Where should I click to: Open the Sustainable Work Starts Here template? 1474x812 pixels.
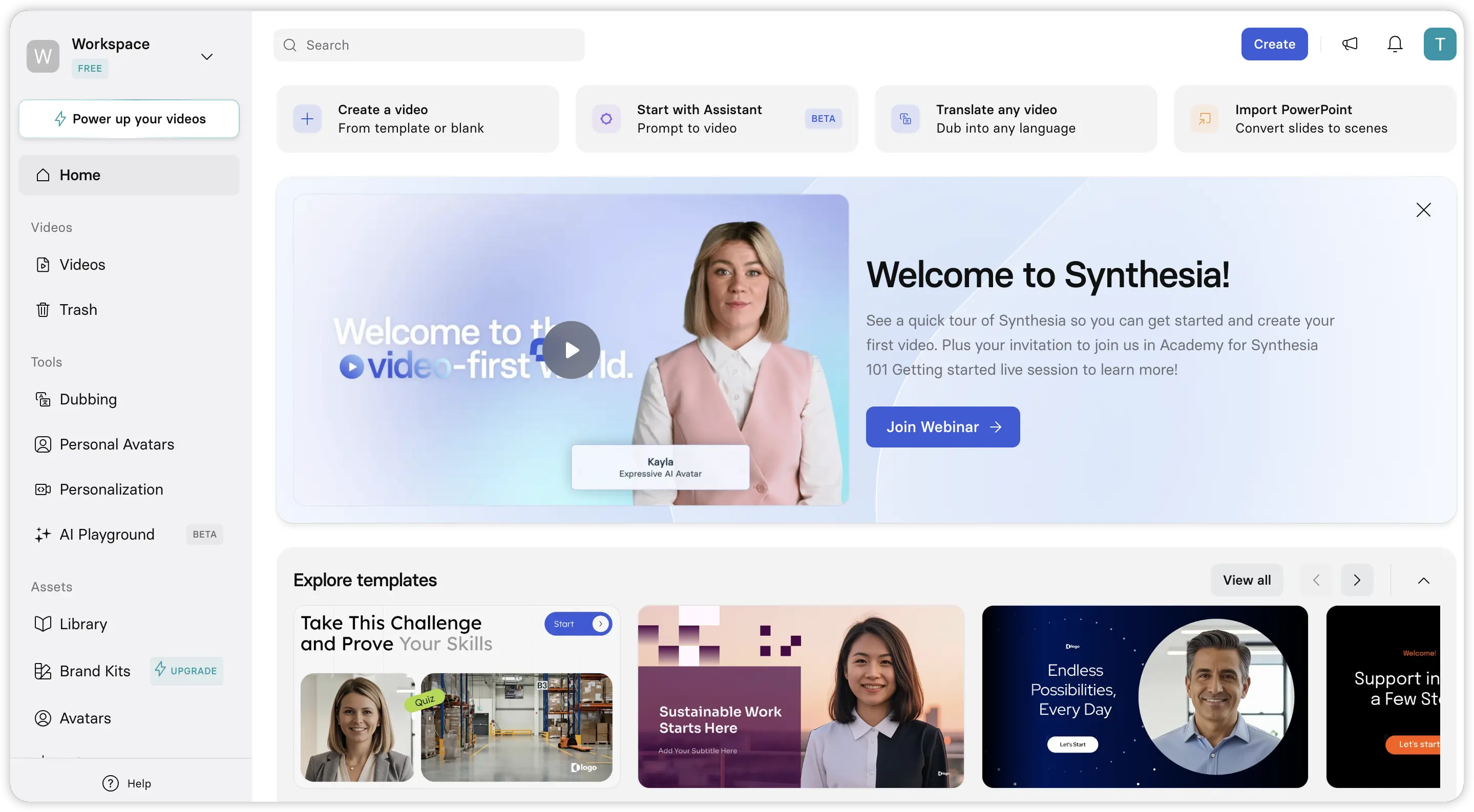801,696
